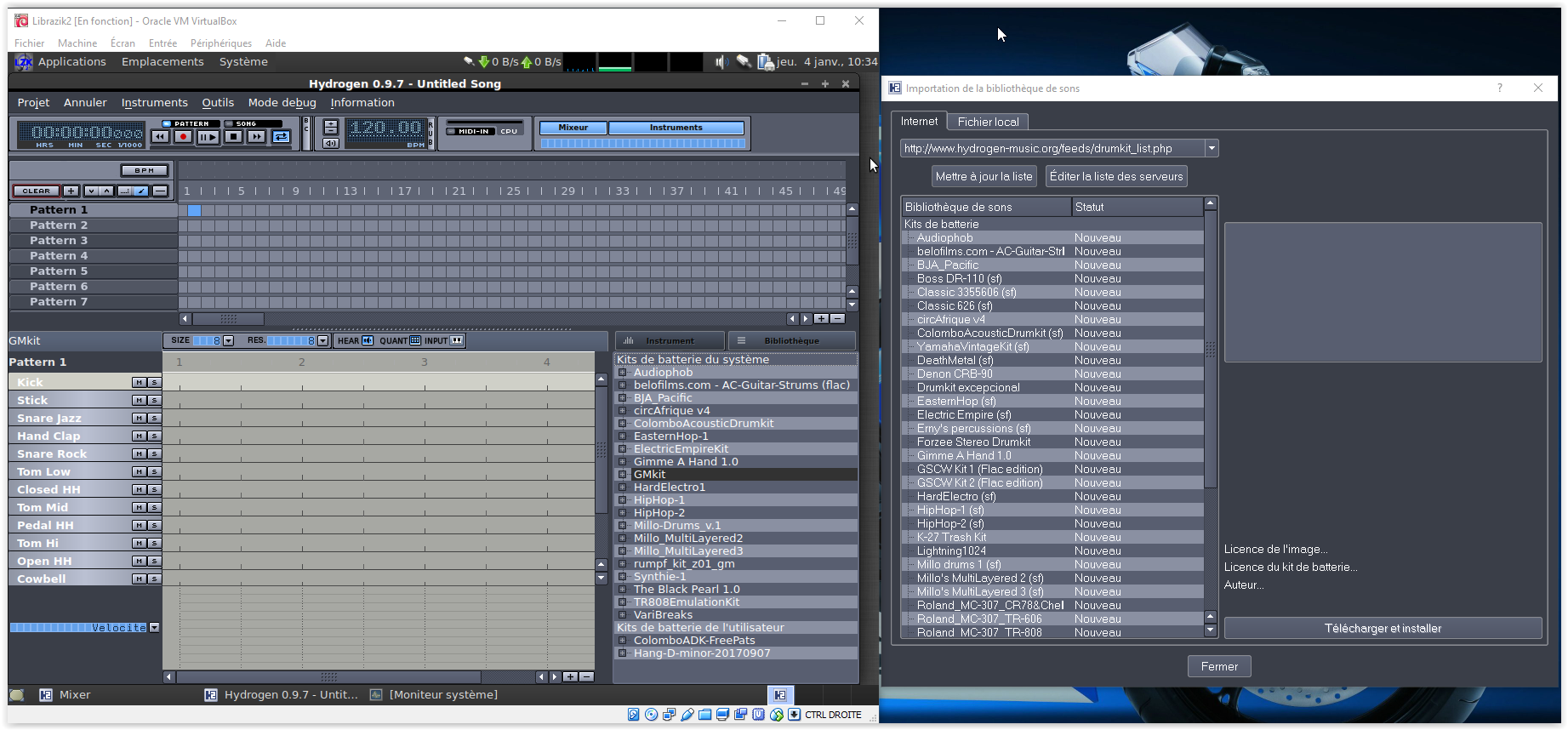Zoom in song editor horizontal view
1568x730 pixels.
coord(821,318)
